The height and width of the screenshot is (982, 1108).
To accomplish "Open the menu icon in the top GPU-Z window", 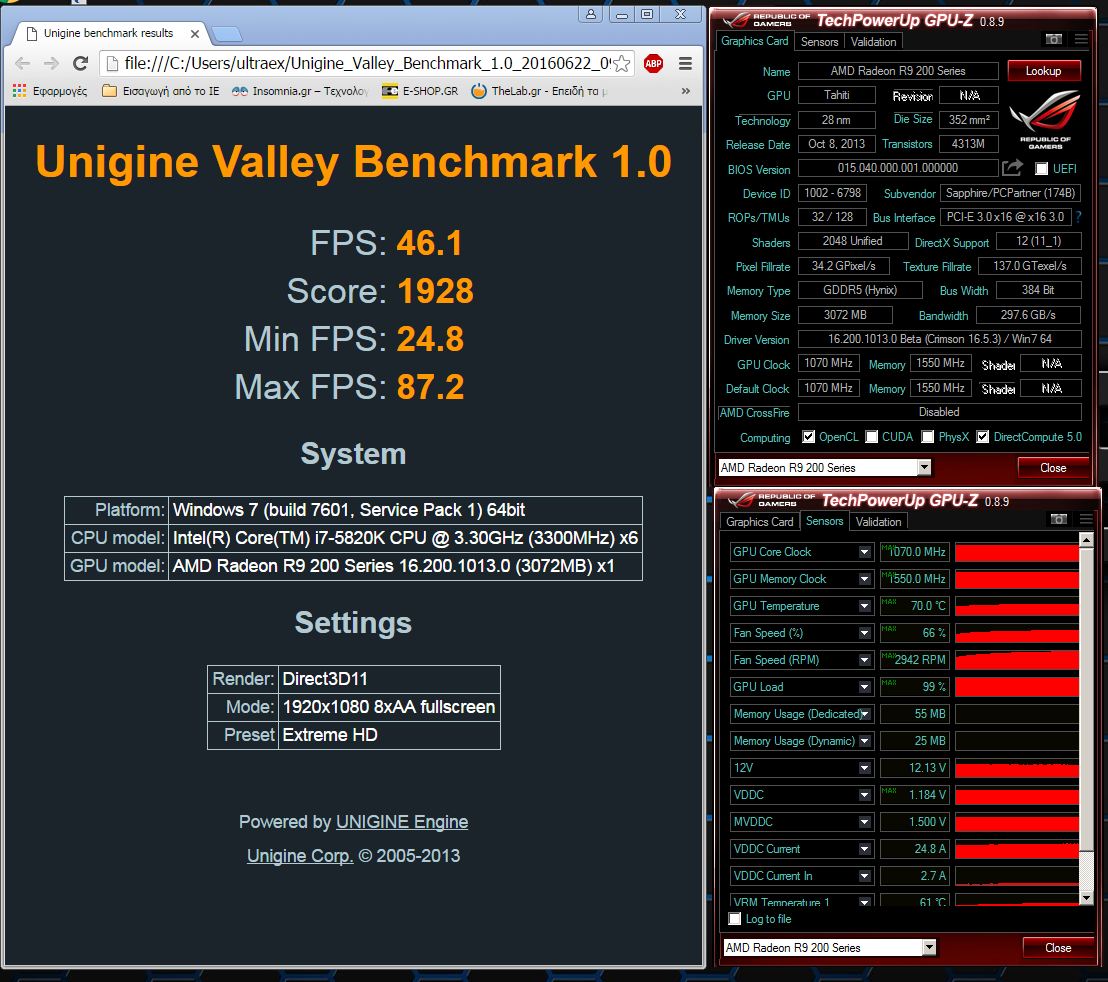I will pos(1081,39).
